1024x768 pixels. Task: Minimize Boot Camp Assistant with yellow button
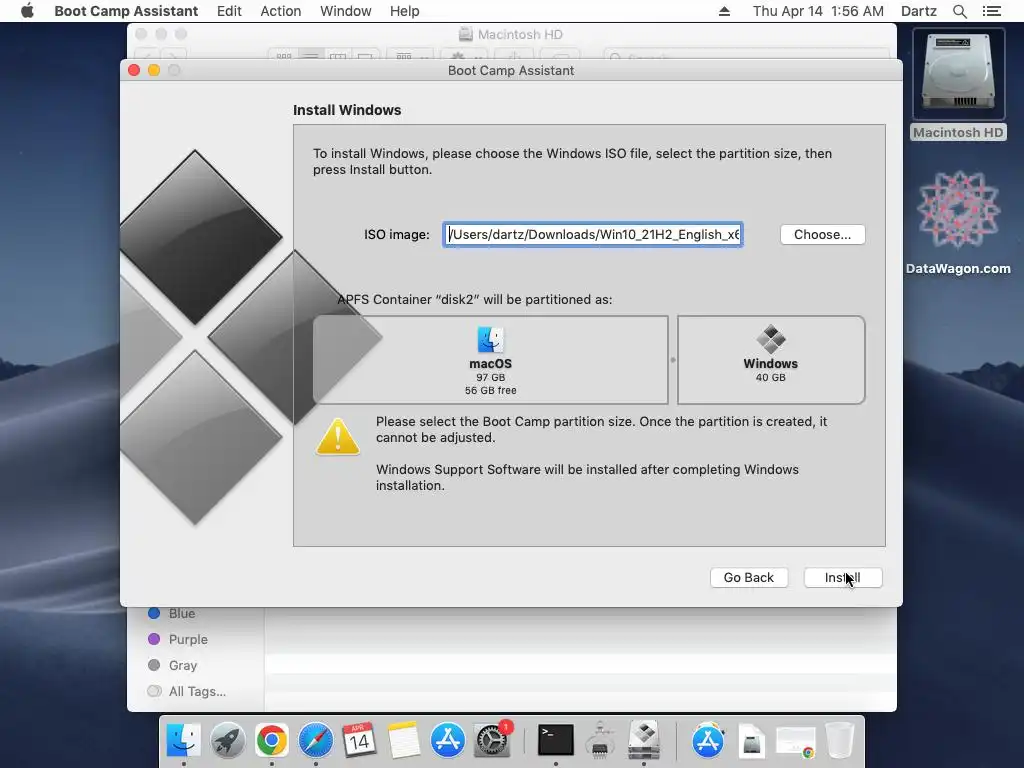154,70
